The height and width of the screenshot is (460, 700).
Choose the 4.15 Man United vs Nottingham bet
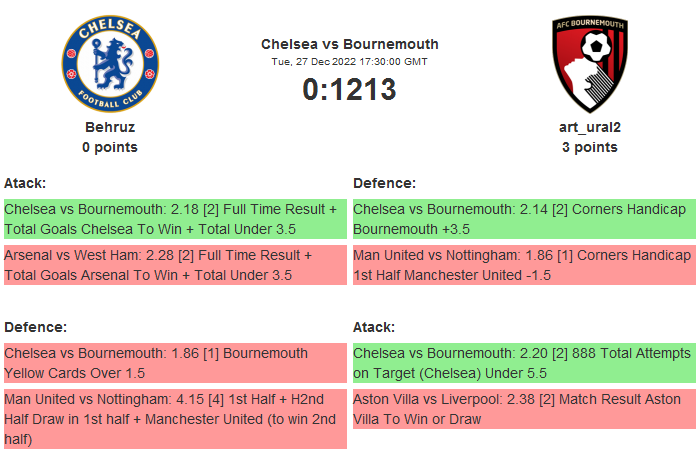click(174, 418)
